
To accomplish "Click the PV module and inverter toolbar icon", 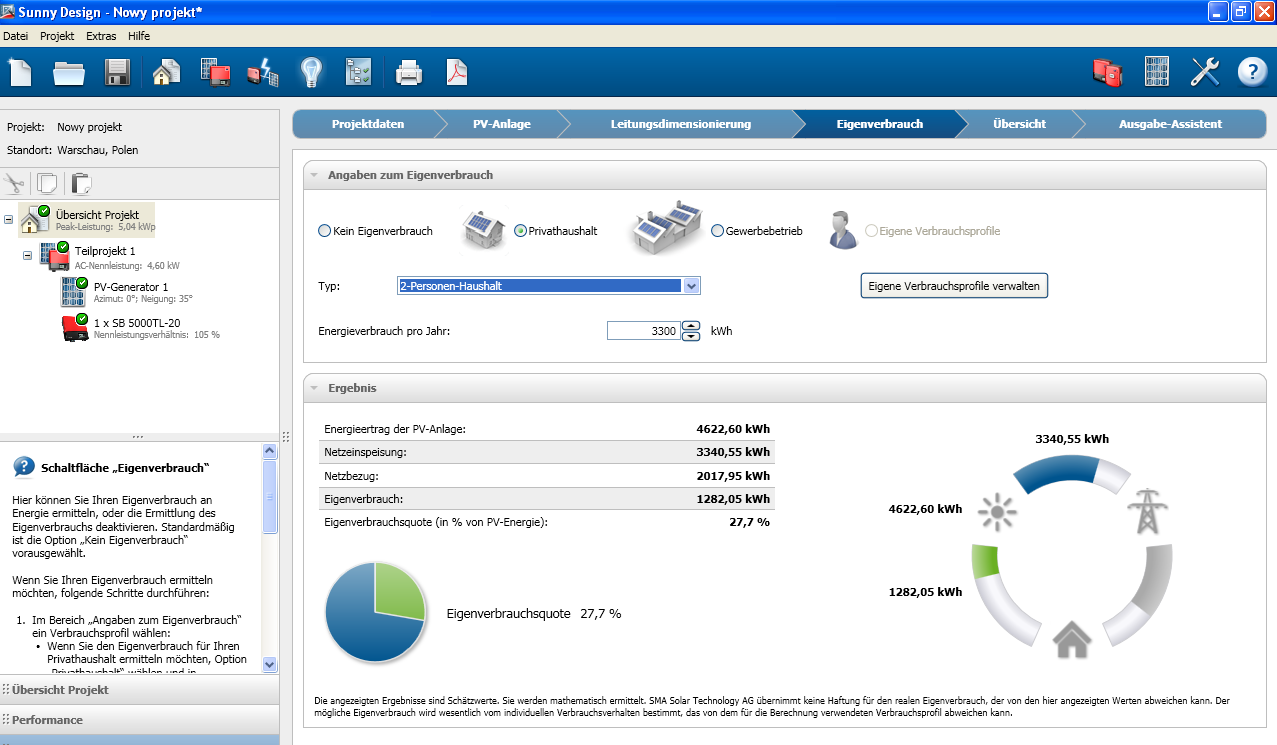I will [x=215, y=72].
